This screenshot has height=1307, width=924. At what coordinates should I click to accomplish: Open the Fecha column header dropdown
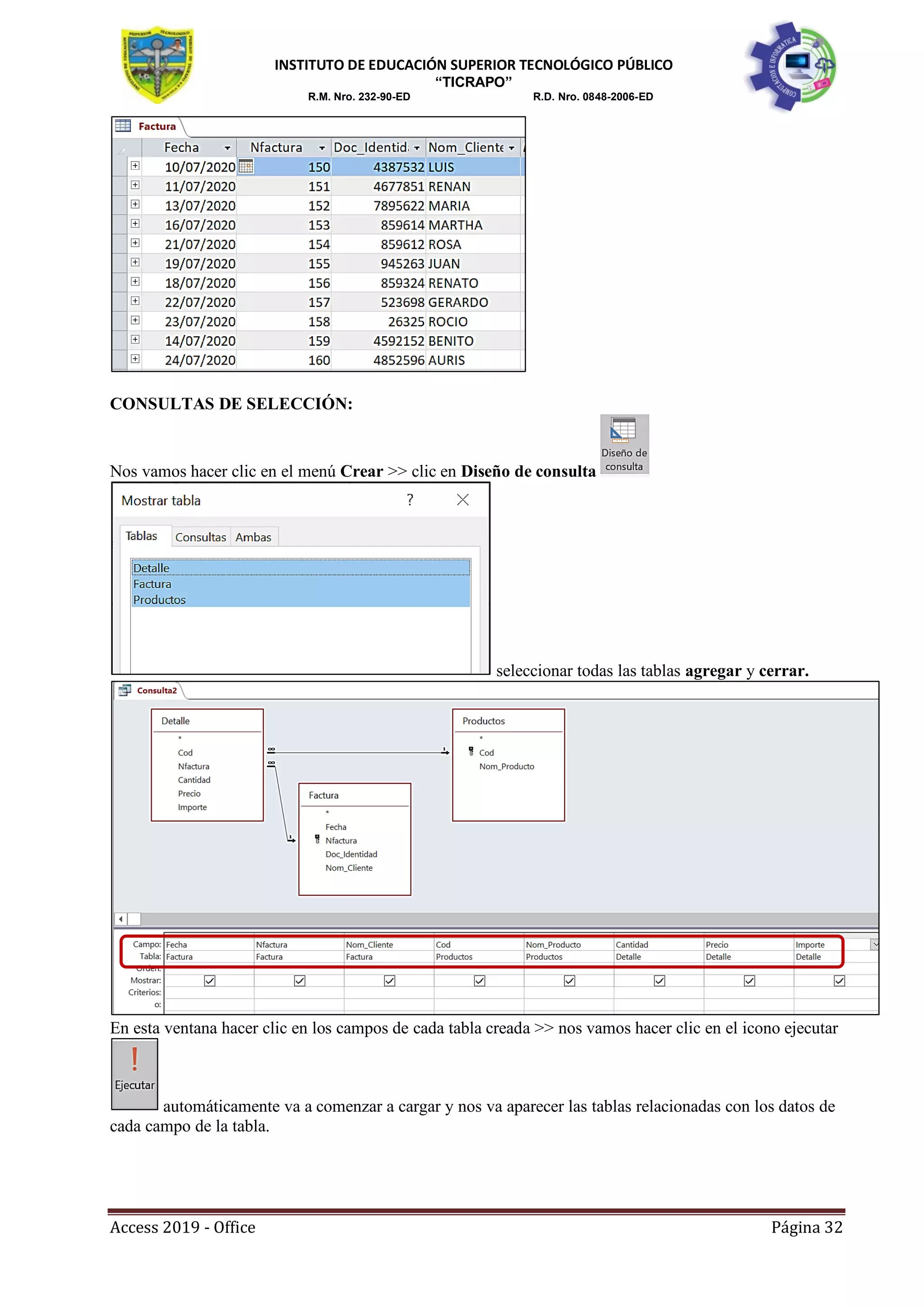point(227,148)
